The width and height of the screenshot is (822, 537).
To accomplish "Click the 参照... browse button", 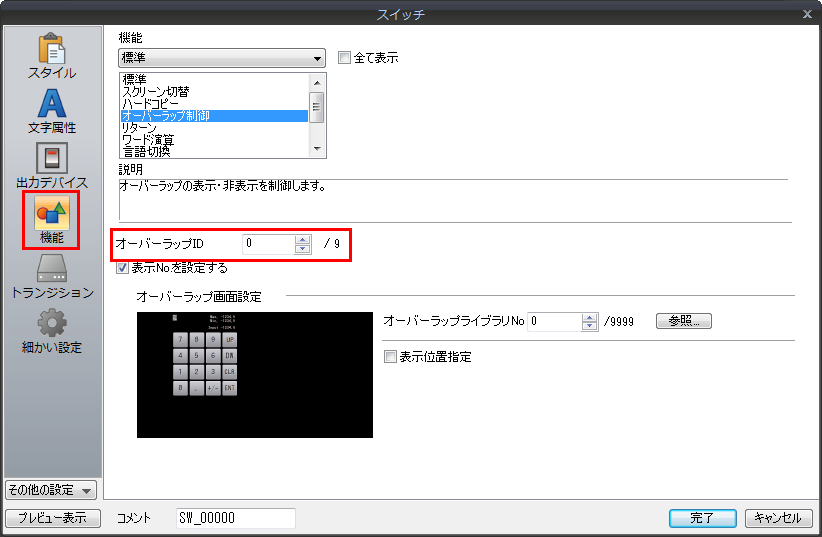I will 683,321.
